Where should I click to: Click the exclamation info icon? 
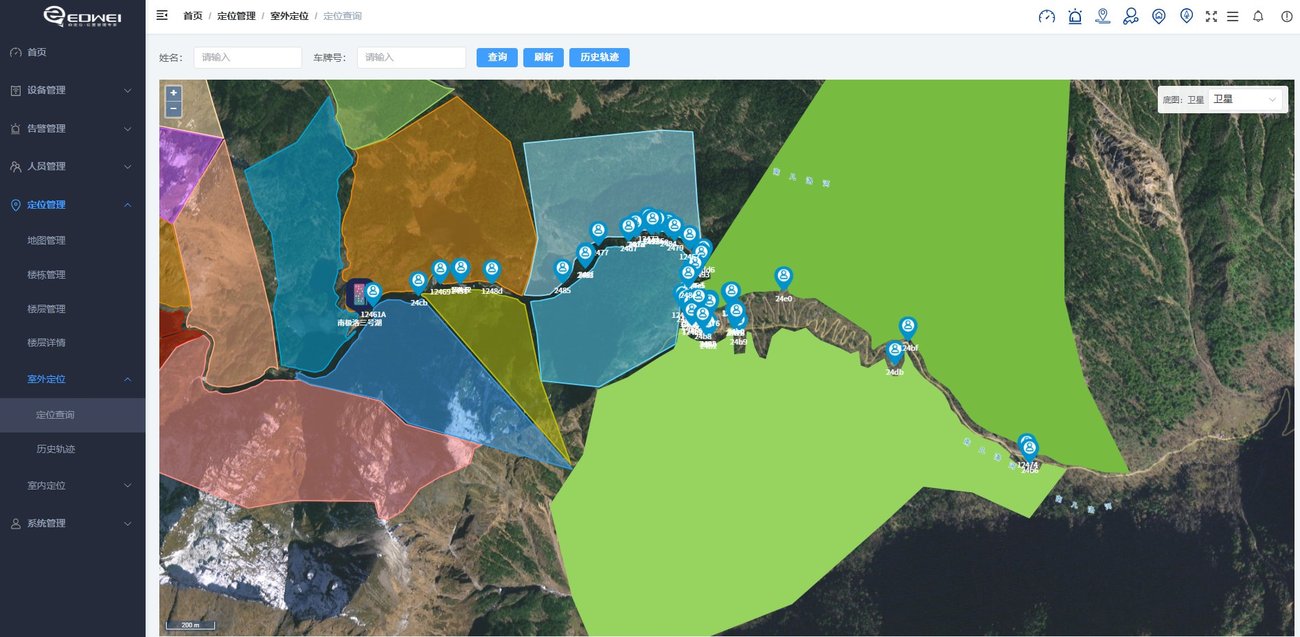[x=1287, y=16]
